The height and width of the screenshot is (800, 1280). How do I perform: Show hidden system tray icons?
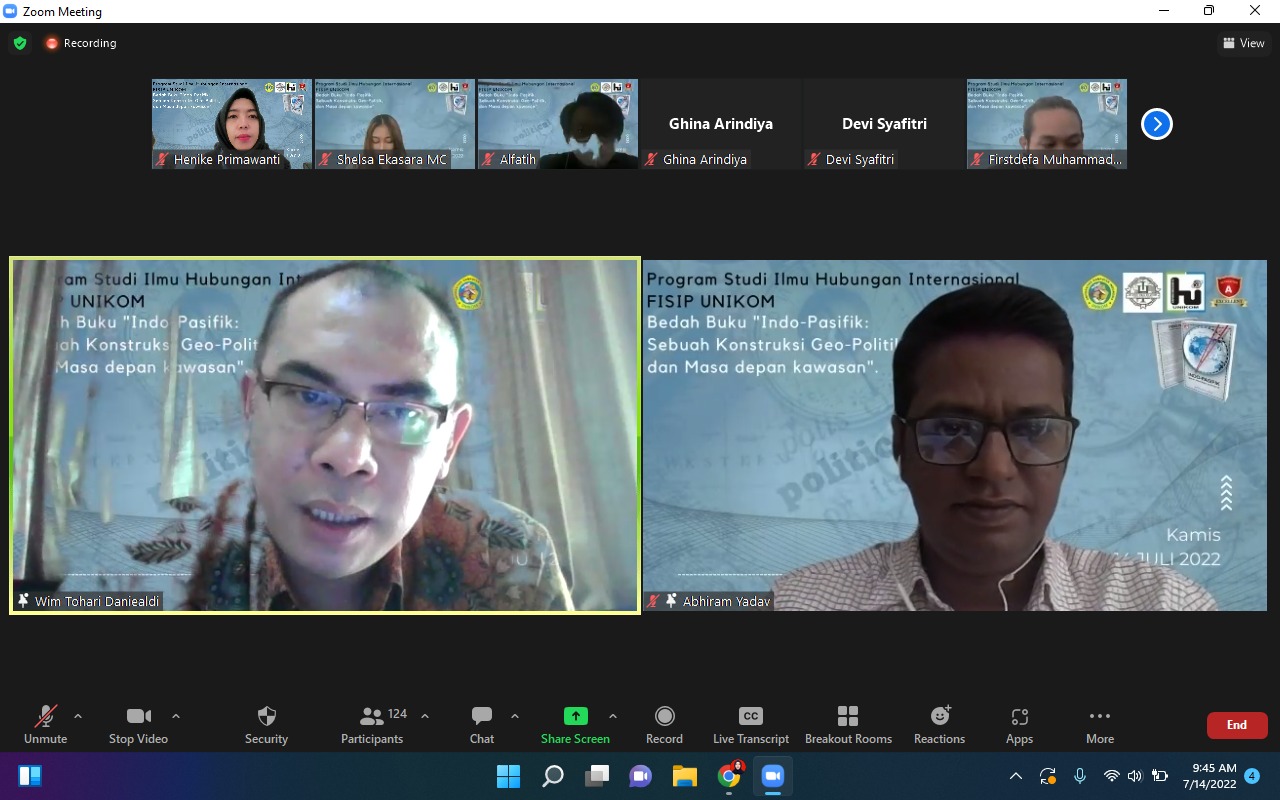coord(1016,776)
